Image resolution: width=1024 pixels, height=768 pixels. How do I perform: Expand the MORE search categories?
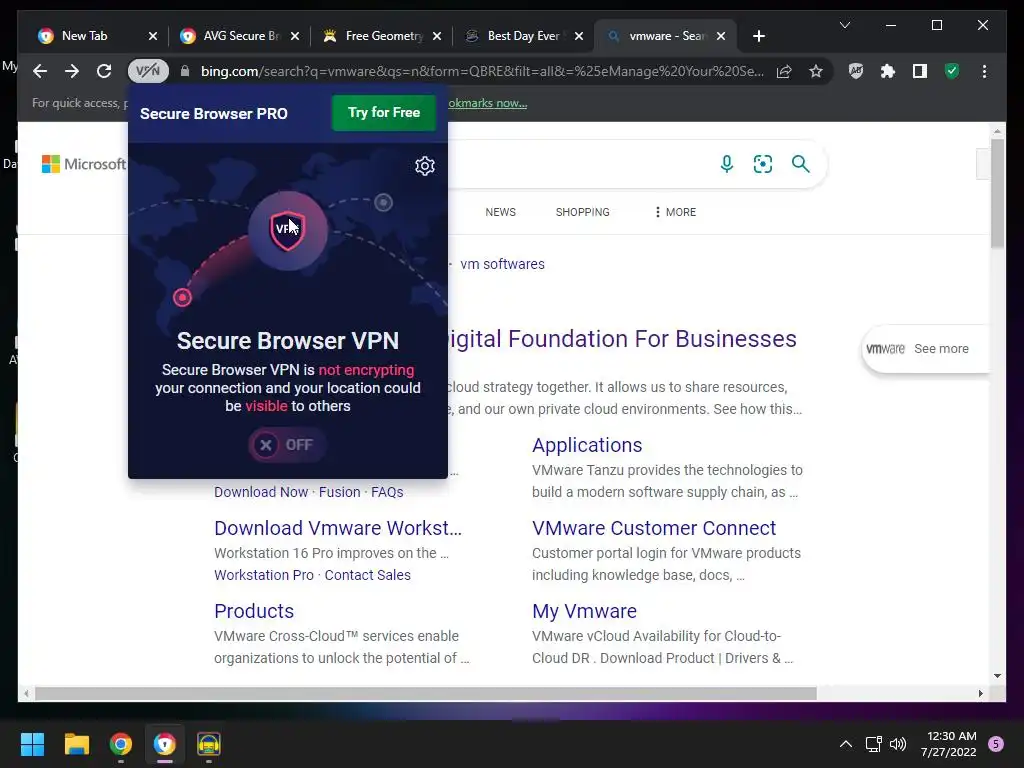tap(675, 212)
